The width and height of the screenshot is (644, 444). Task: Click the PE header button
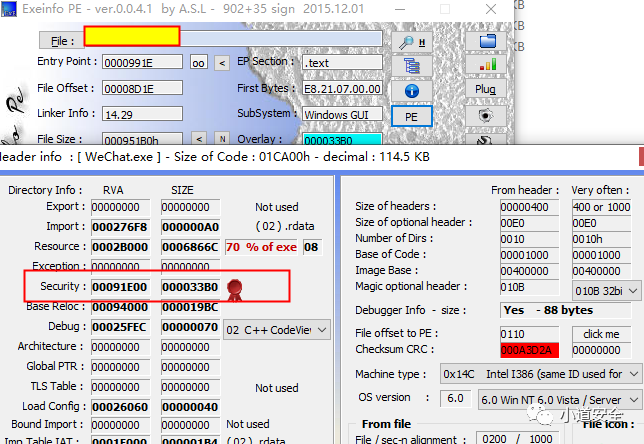pos(411,117)
